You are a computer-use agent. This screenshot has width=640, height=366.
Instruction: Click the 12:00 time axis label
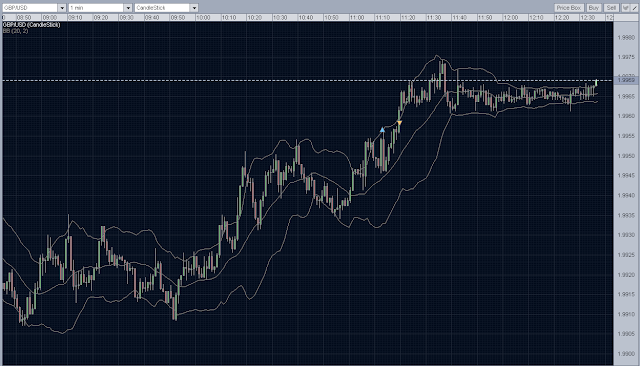511,18
